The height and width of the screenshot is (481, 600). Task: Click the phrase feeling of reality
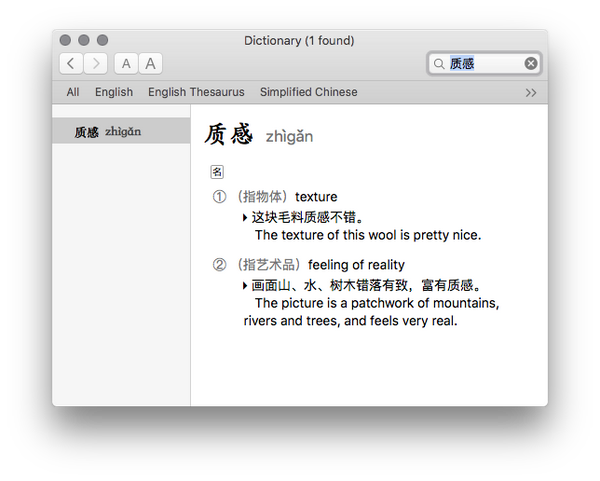(356, 264)
